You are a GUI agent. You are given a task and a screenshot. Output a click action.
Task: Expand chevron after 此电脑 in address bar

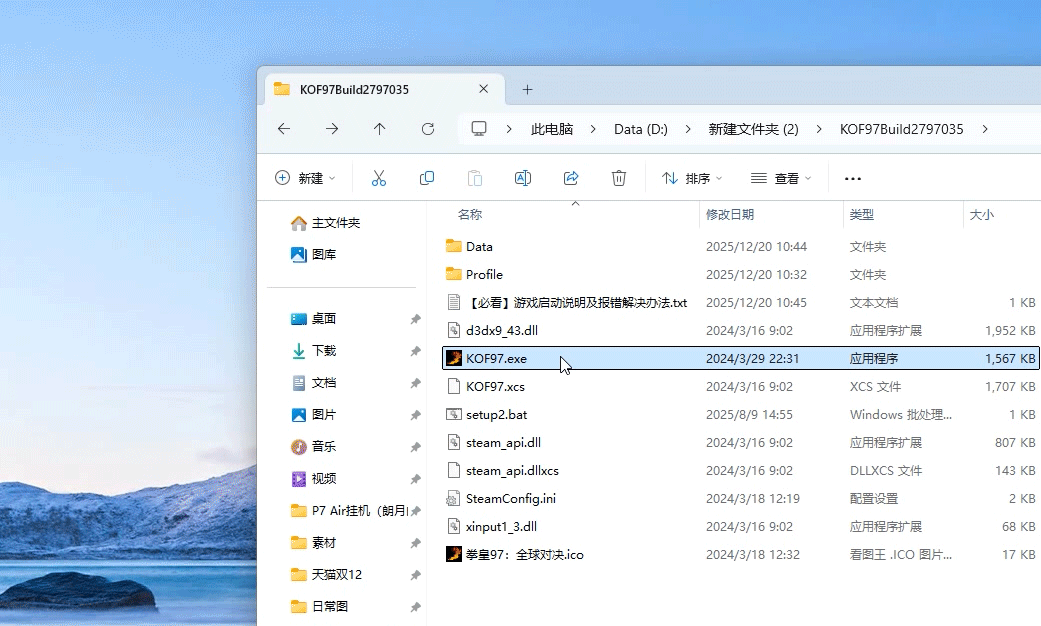pos(593,129)
